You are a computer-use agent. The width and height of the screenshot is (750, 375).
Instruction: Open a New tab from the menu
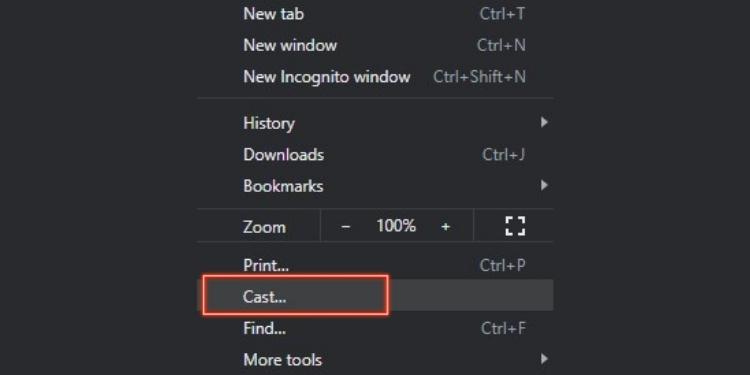click(x=375, y=14)
